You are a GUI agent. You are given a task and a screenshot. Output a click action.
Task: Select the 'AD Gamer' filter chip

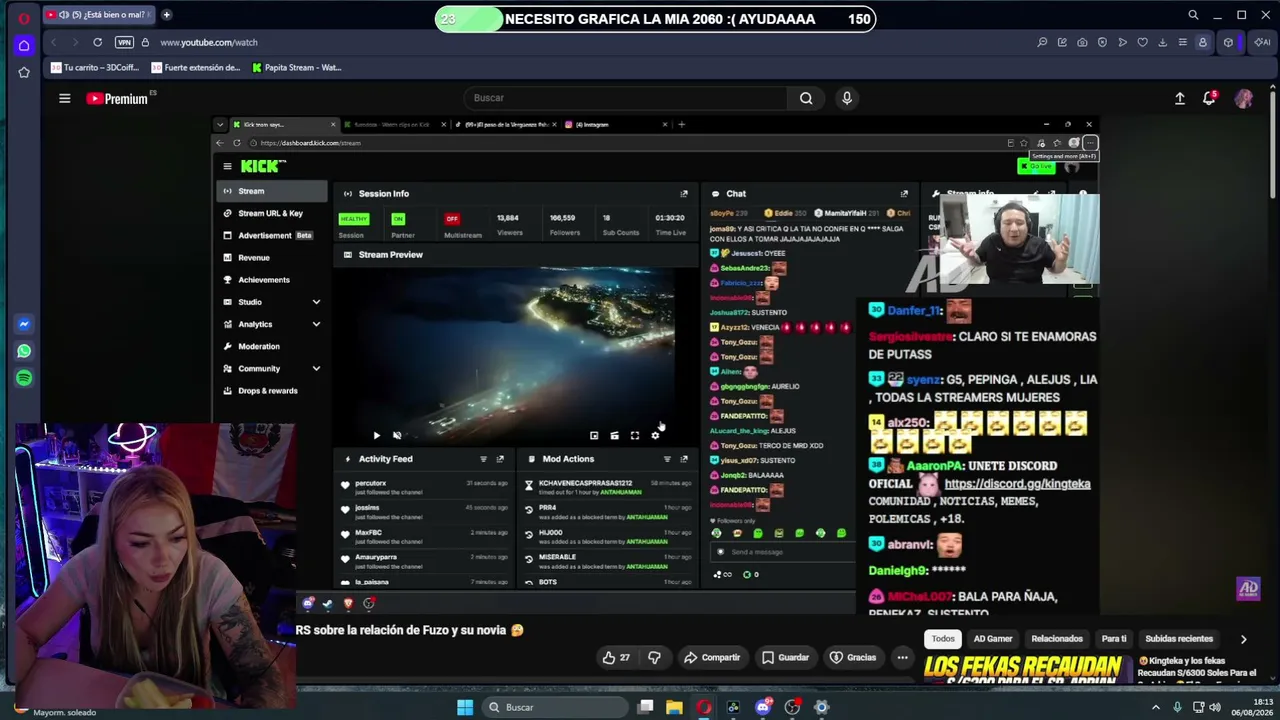tap(993, 638)
